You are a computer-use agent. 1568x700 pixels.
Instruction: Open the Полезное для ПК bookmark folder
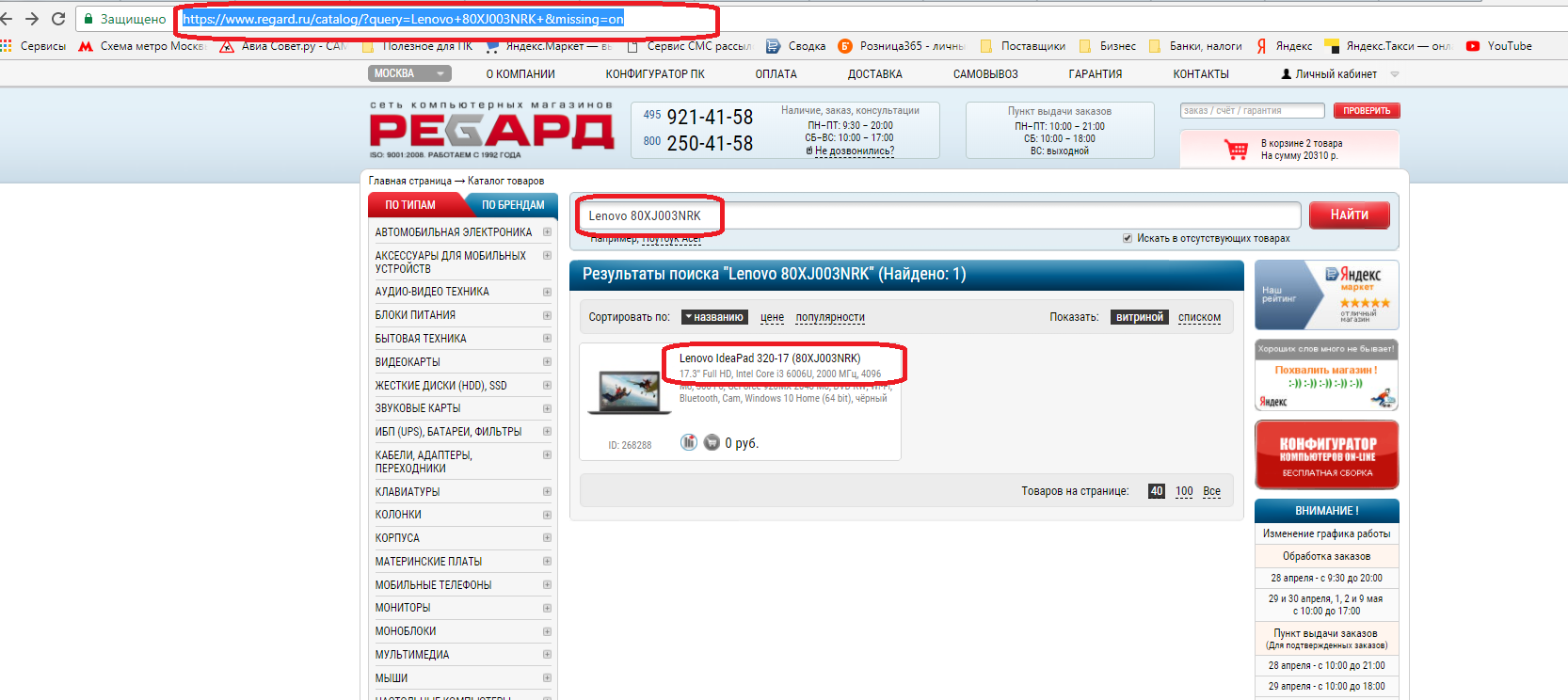[420, 46]
